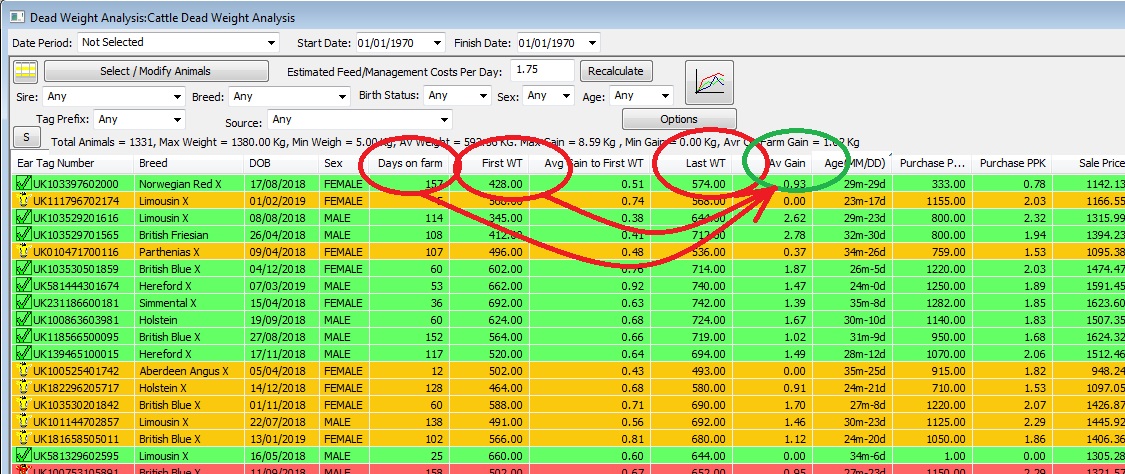Click cow icon for UK100525401742
This screenshot has height=474, width=1125.
click(x=23, y=371)
